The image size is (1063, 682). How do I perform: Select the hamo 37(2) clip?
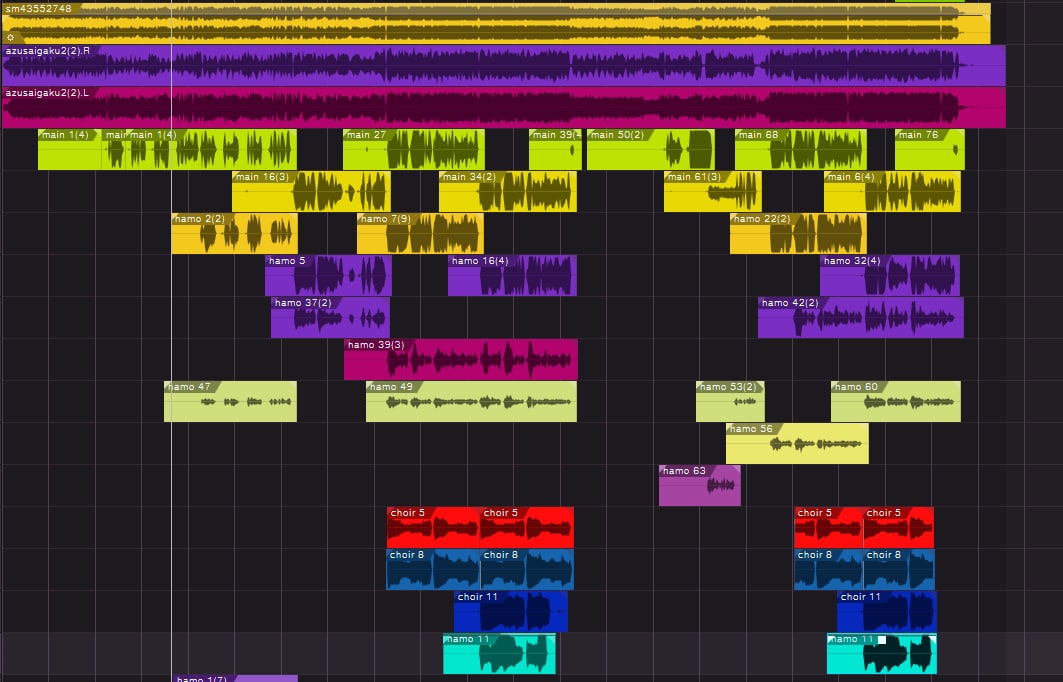tap(330, 317)
